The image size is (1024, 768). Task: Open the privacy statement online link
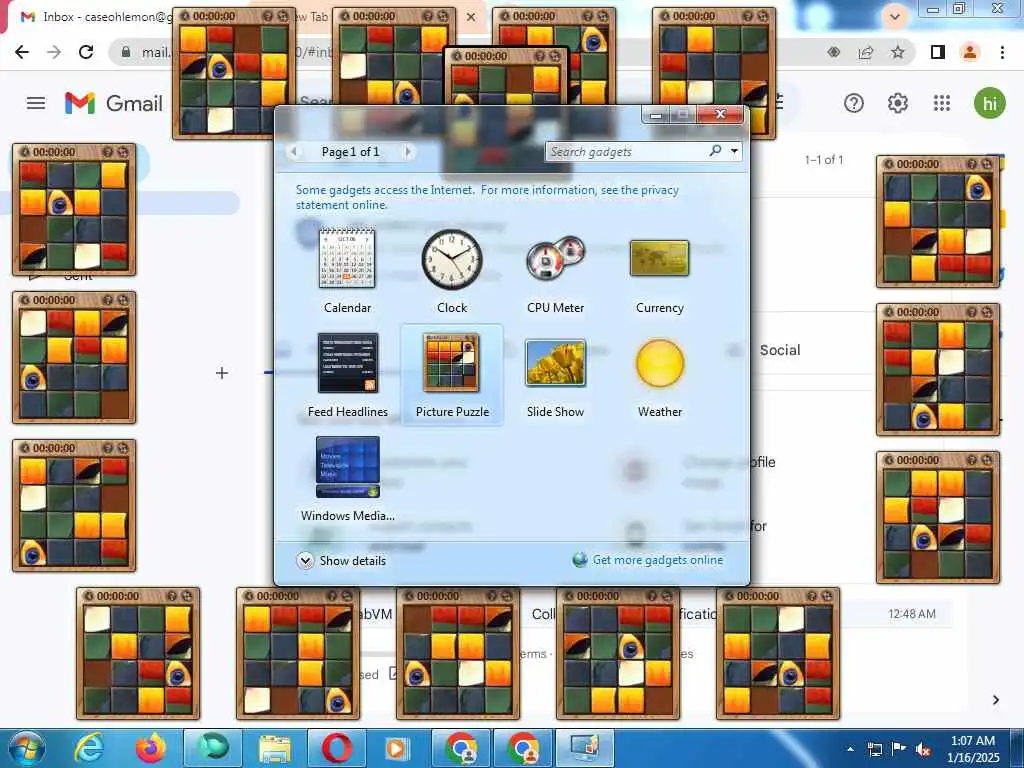tap(487, 197)
